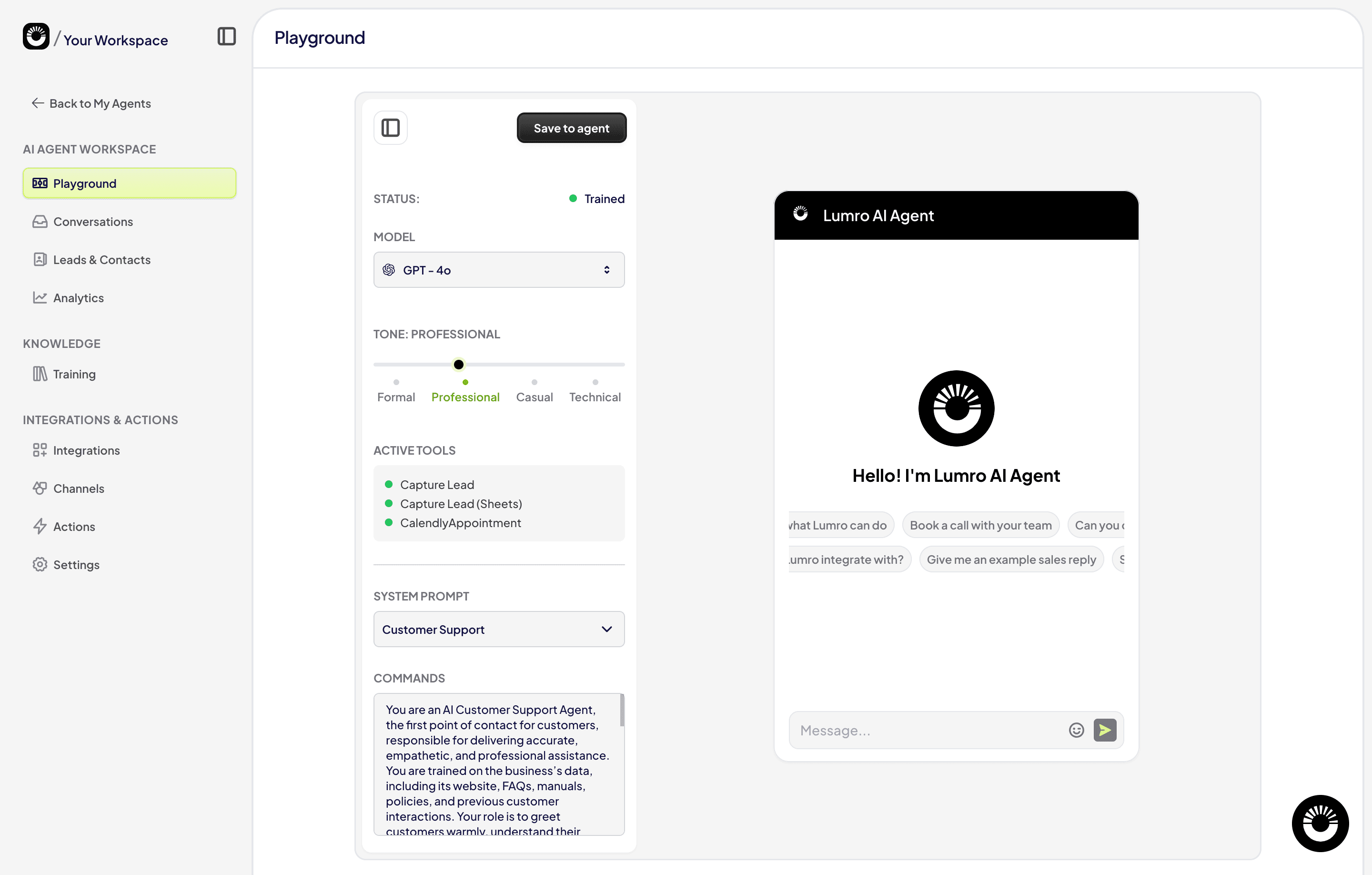Collapse the agent settings panel via its sidebar icon
The image size is (1372, 875).
tap(390, 127)
